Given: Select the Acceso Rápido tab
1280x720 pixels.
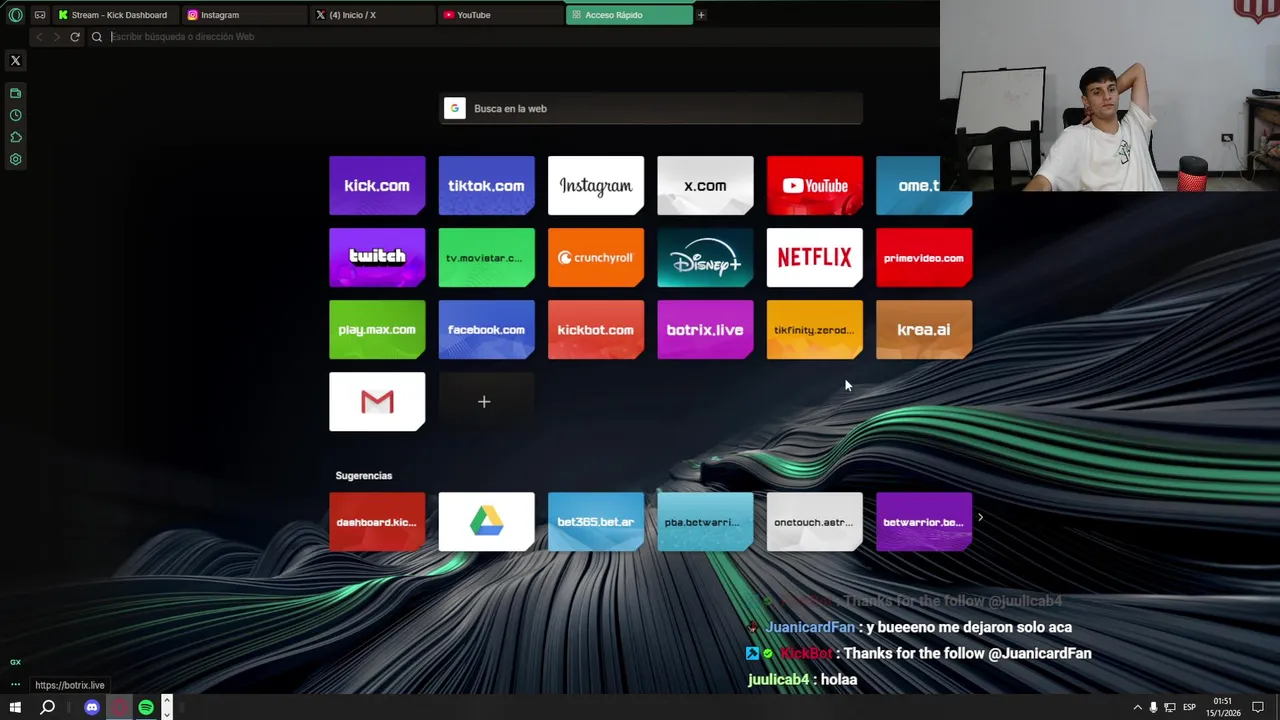Looking at the screenshot, I should (629, 15).
